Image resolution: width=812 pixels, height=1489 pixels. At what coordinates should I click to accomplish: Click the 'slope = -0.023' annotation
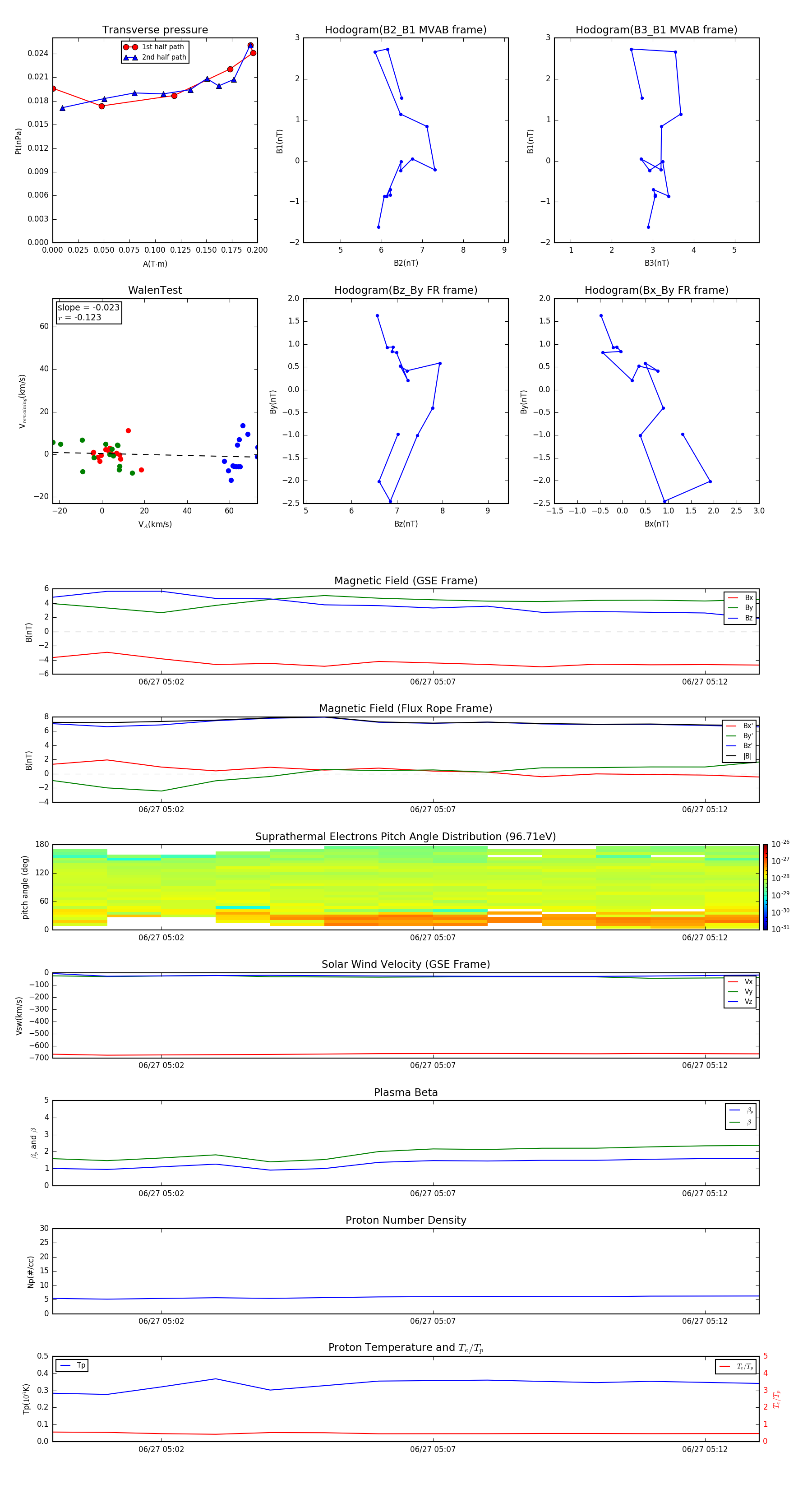click(x=88, y=308)
